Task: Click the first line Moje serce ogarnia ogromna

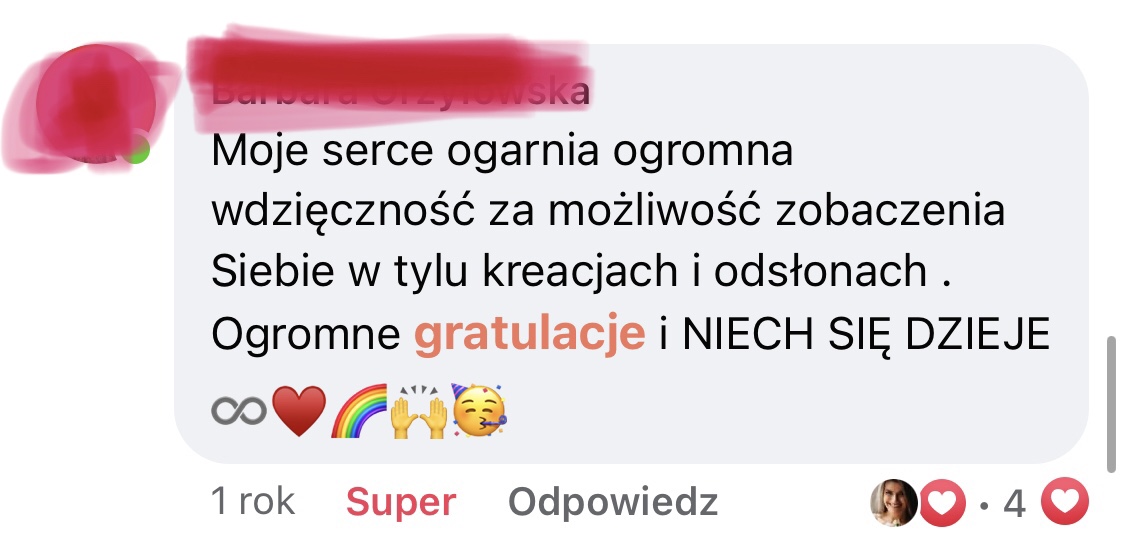Action: [502, 152]
